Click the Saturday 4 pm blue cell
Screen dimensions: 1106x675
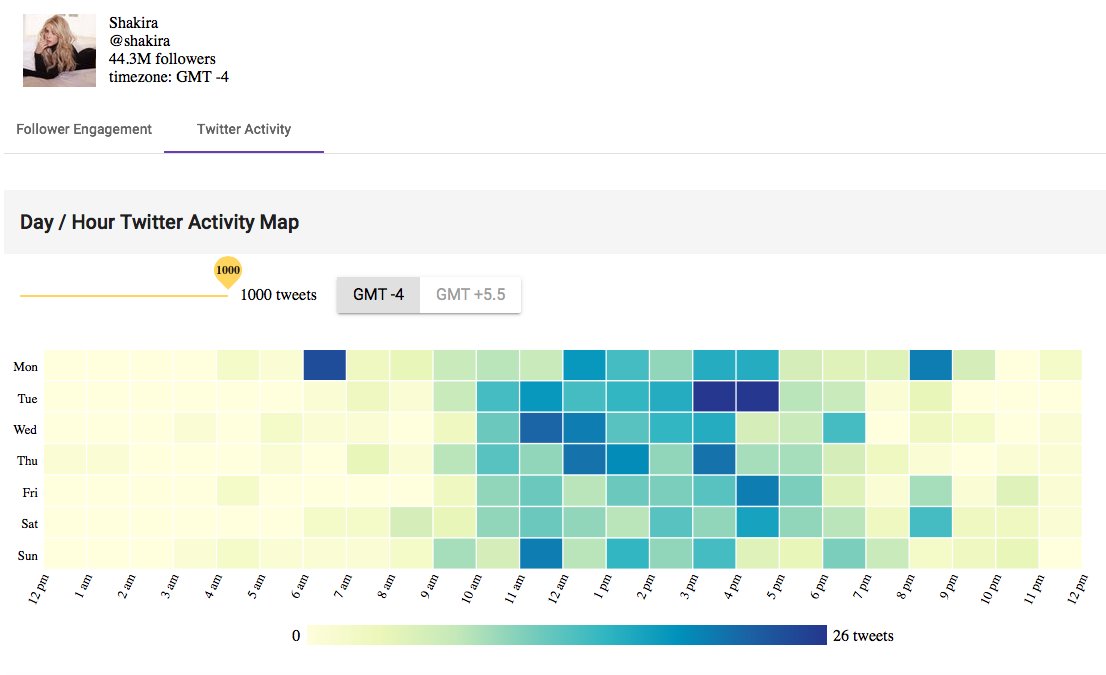757,522
